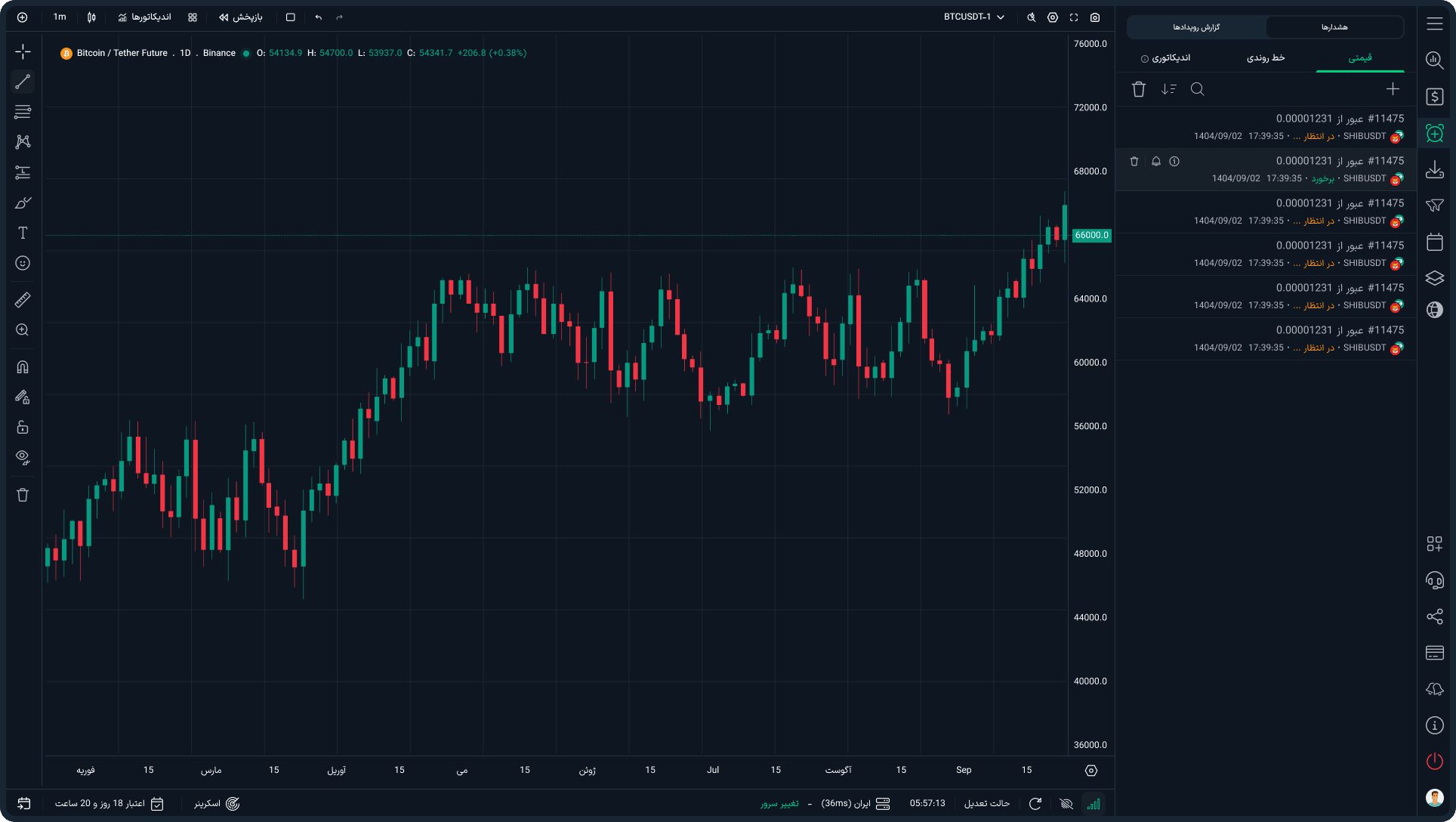Image resolution: width=1456 pixels, height=822 pixels.
Task: Start بازپخش replay mode
Action: [241, 17]
